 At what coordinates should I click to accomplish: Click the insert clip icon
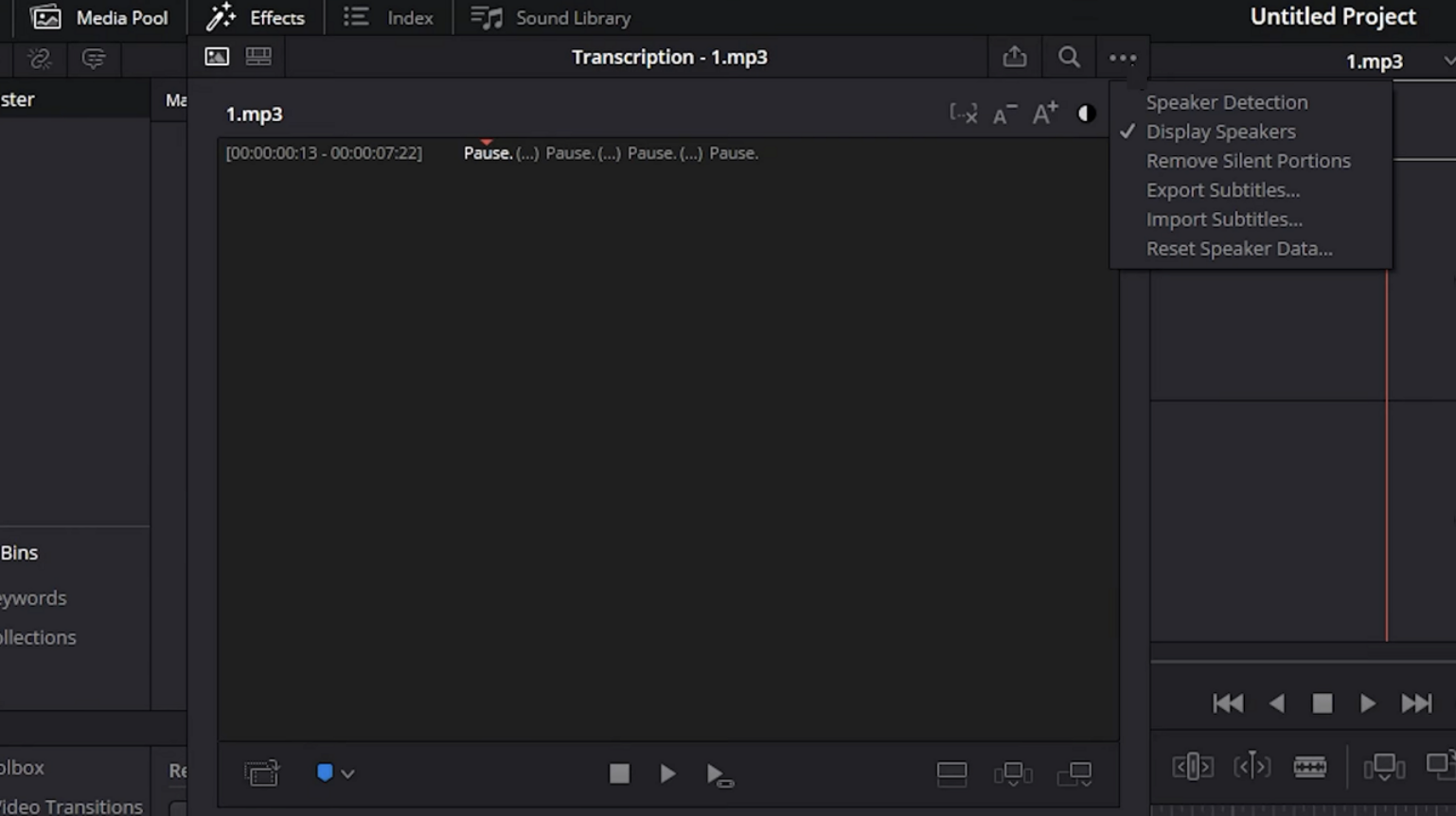coord(1013,773)
